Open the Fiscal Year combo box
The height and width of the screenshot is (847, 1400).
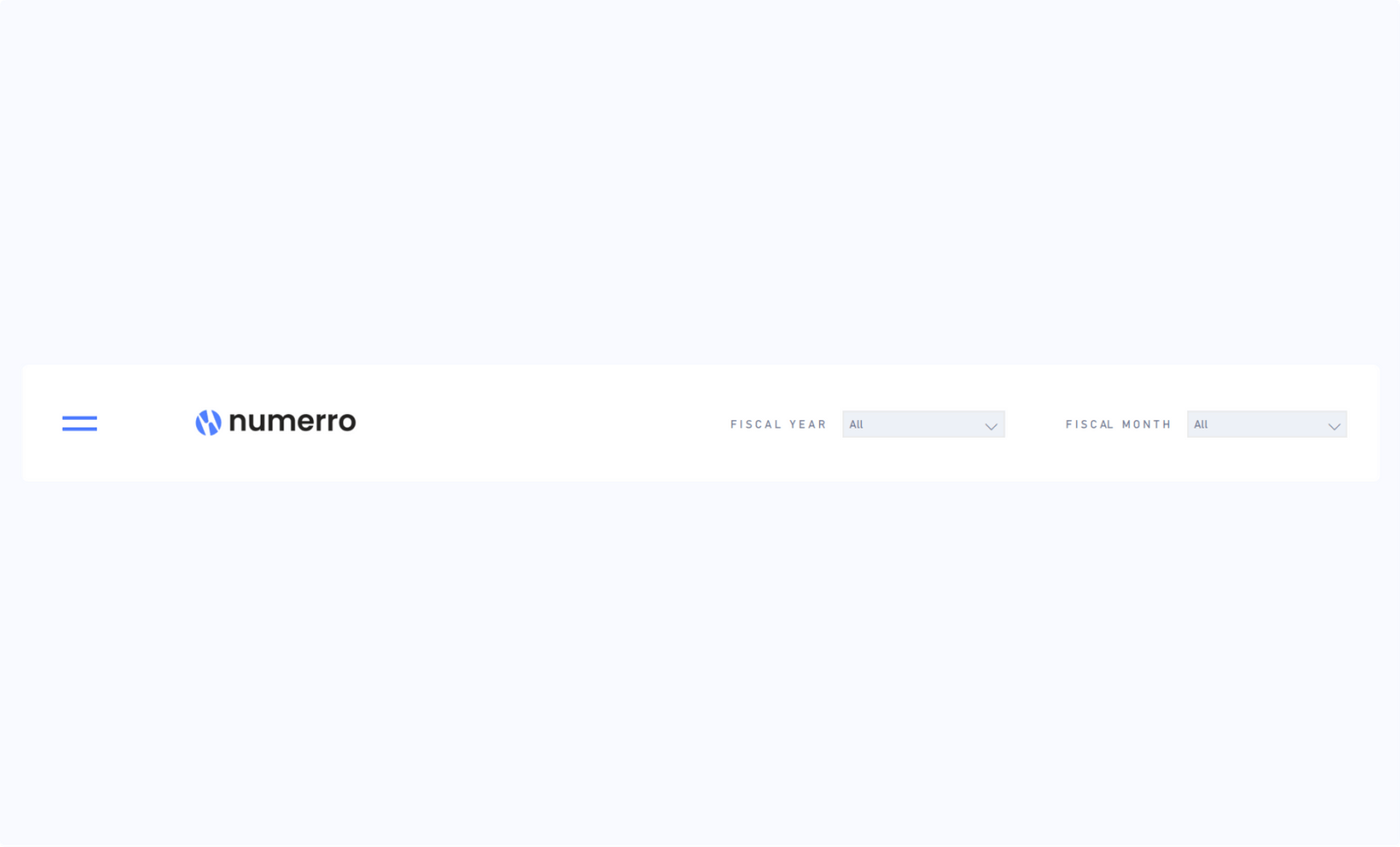tap(923, 424)
